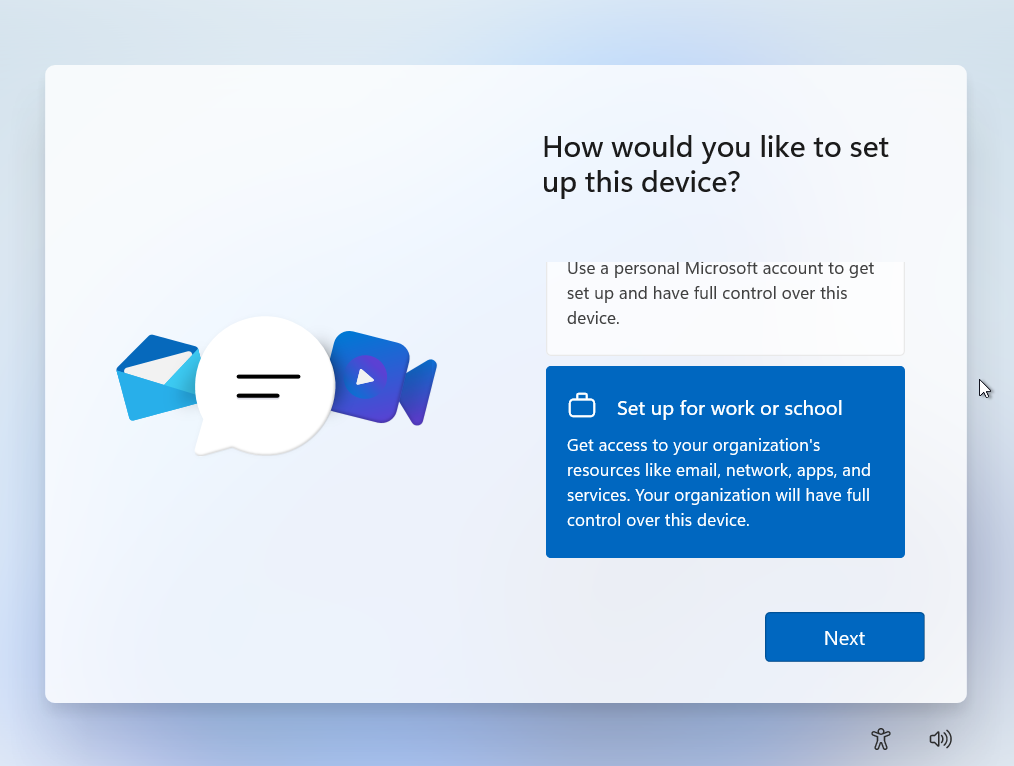Open the accessibility icon in the corner
This screenshot has height=766, width=1014.
[880, 739]
